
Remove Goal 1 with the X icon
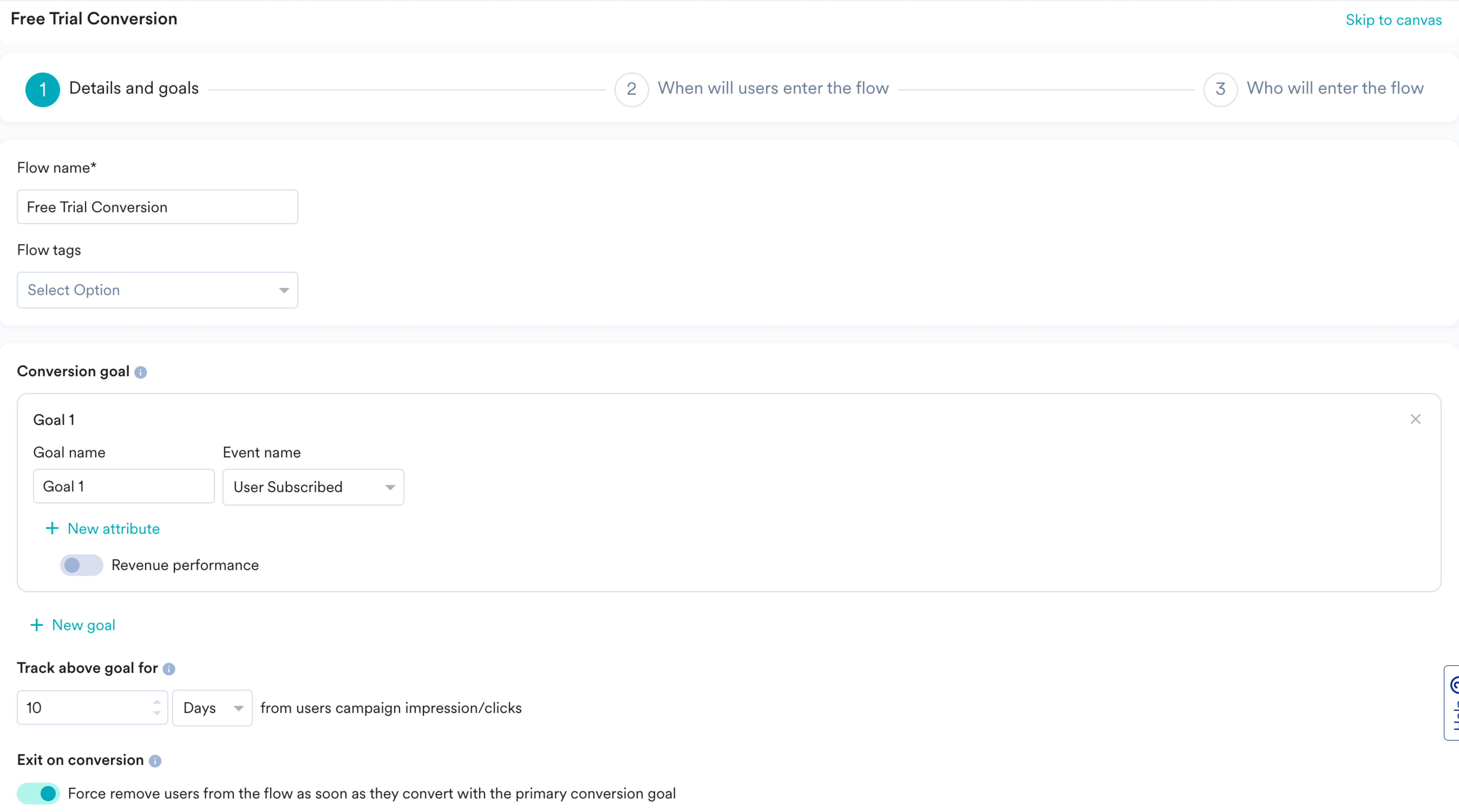pyautogui.click(x=1415, y=419)
